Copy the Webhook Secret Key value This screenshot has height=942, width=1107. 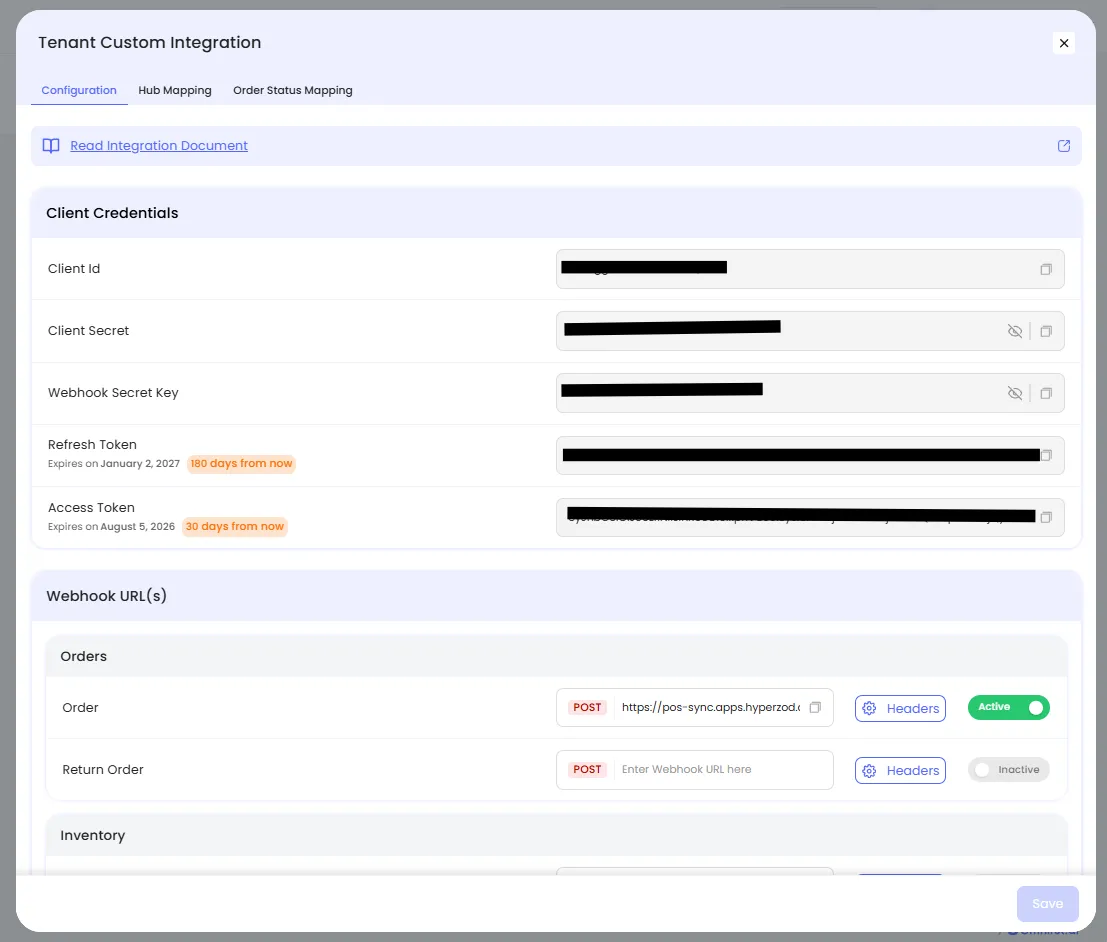coord(1046,393)
